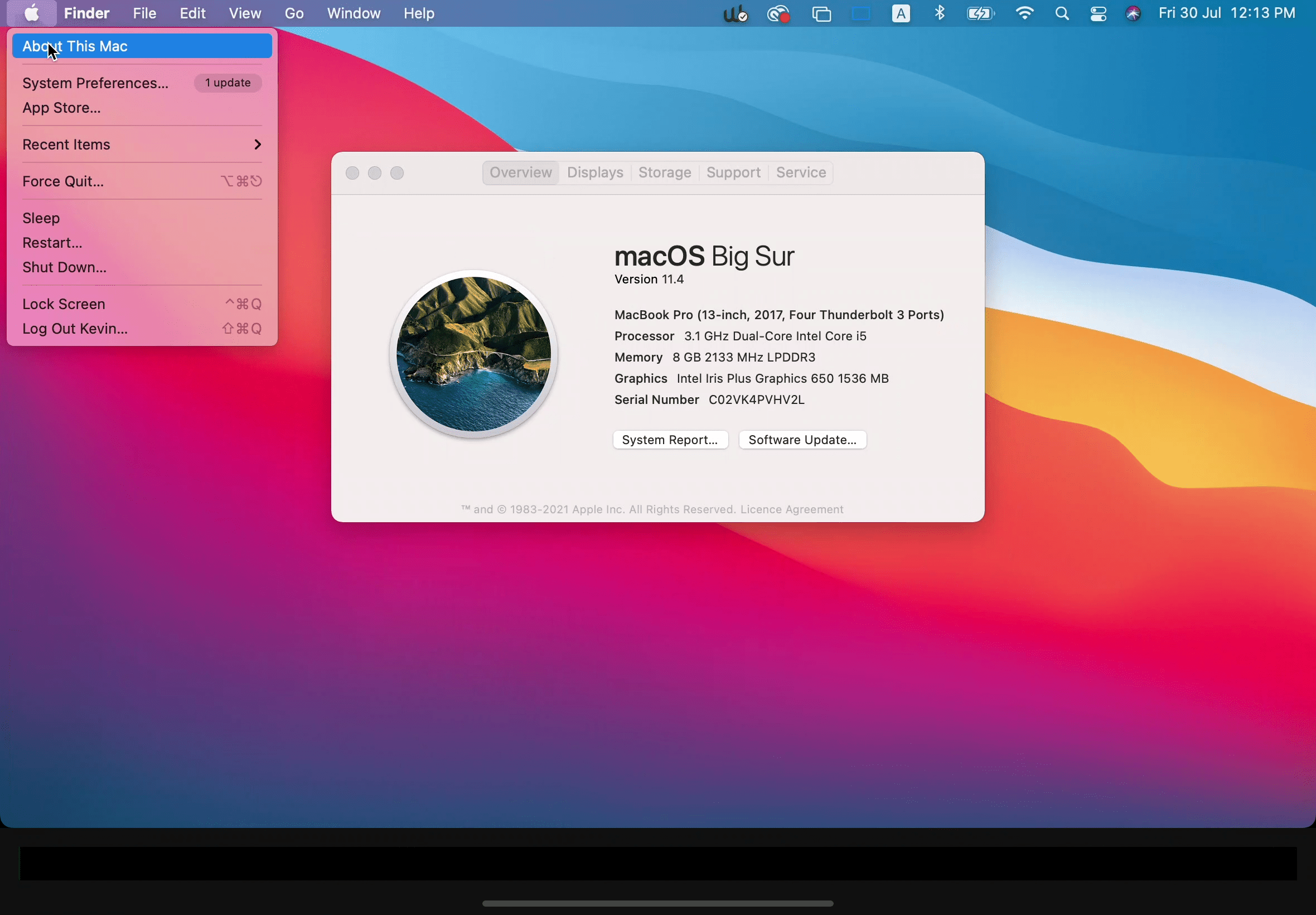Click the MacBook Pro model description line
1316x915 pixels.
(779, 315)
